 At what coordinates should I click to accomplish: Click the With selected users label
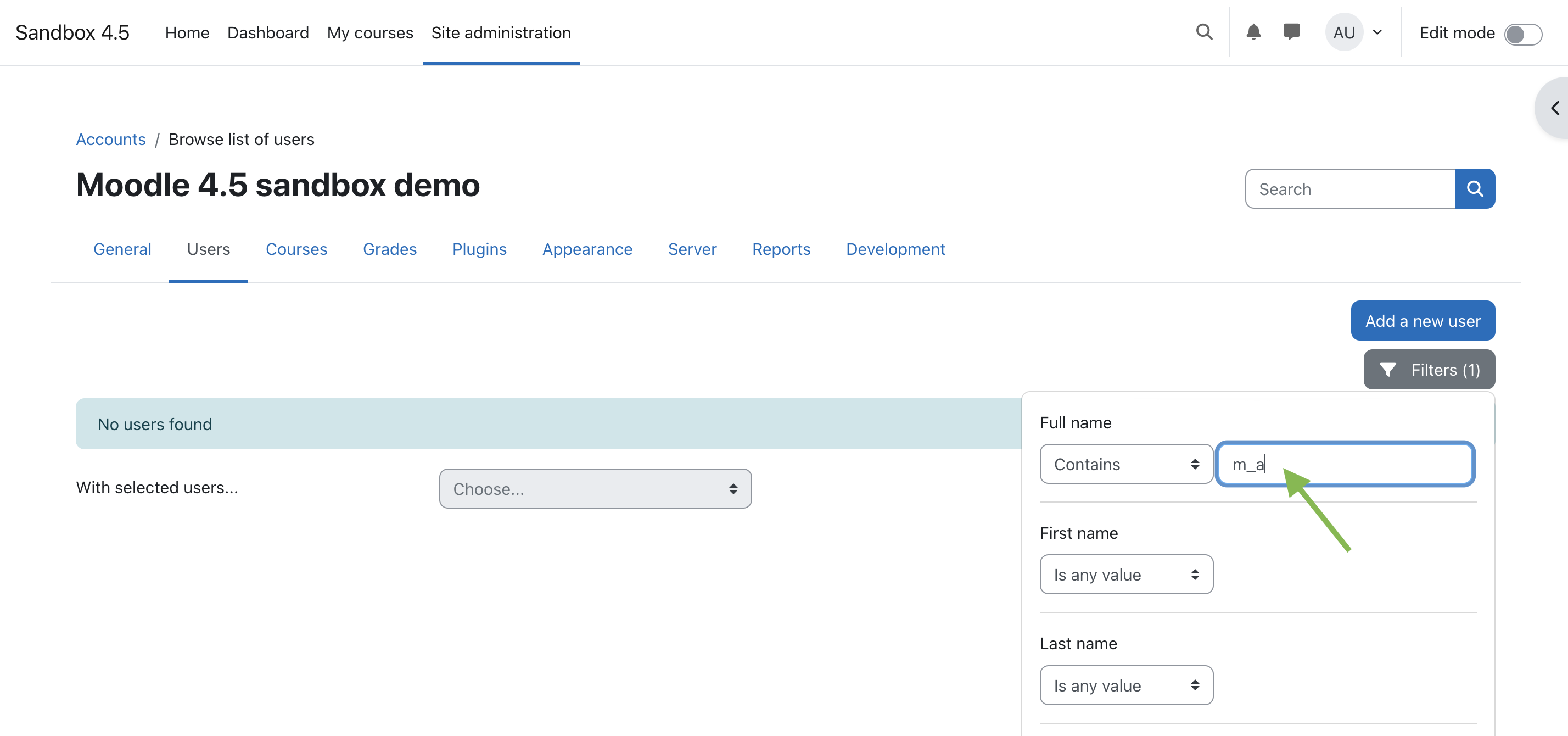tap(157, 488)
